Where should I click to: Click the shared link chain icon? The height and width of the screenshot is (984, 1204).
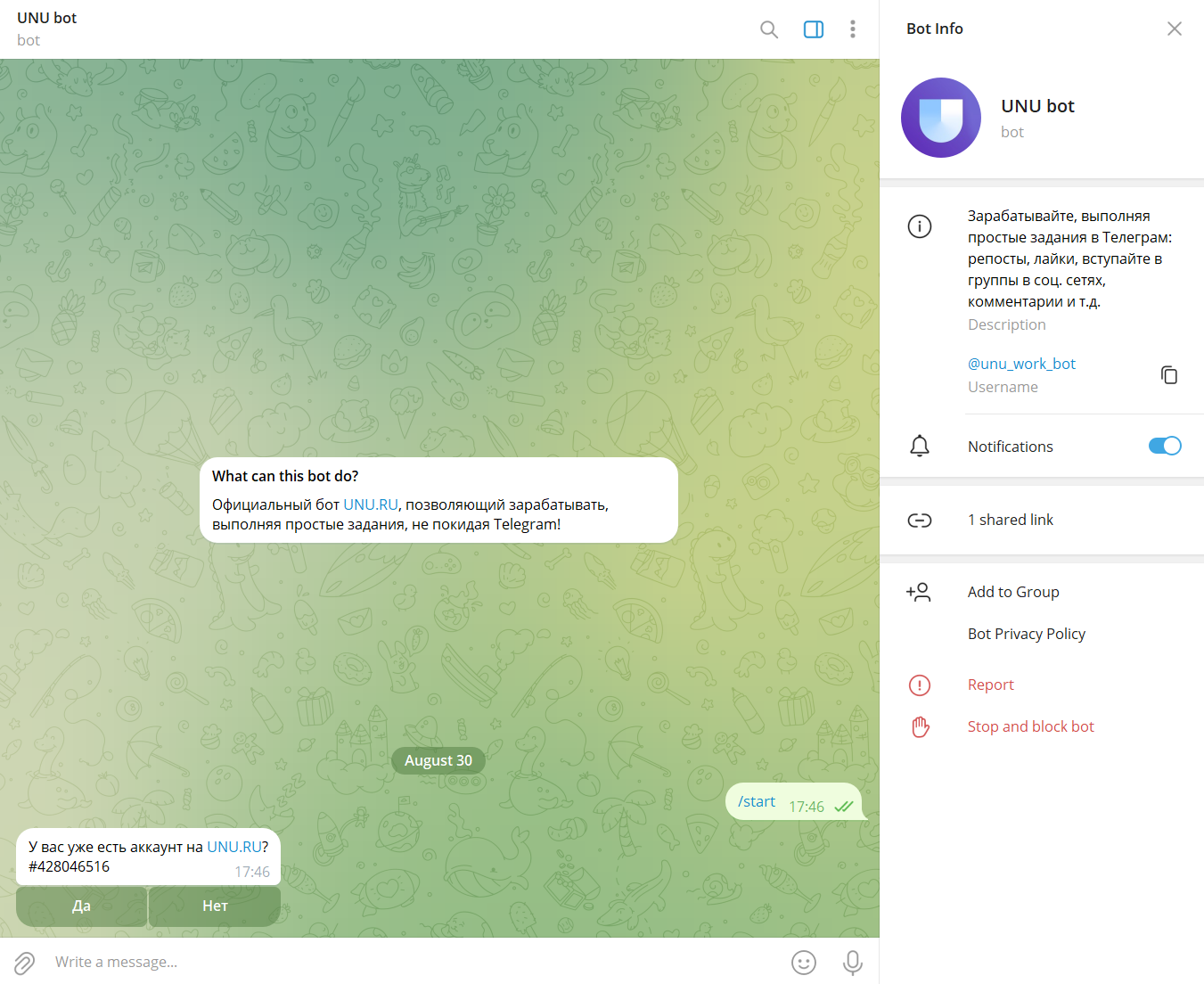(920, 520)
